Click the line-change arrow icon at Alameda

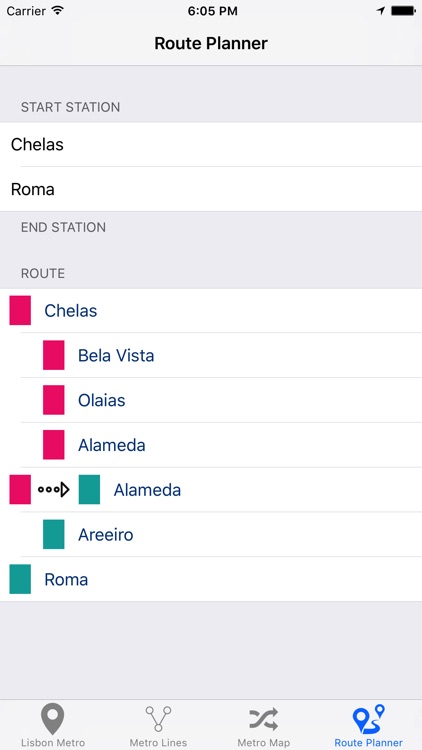tap(54, 489)
